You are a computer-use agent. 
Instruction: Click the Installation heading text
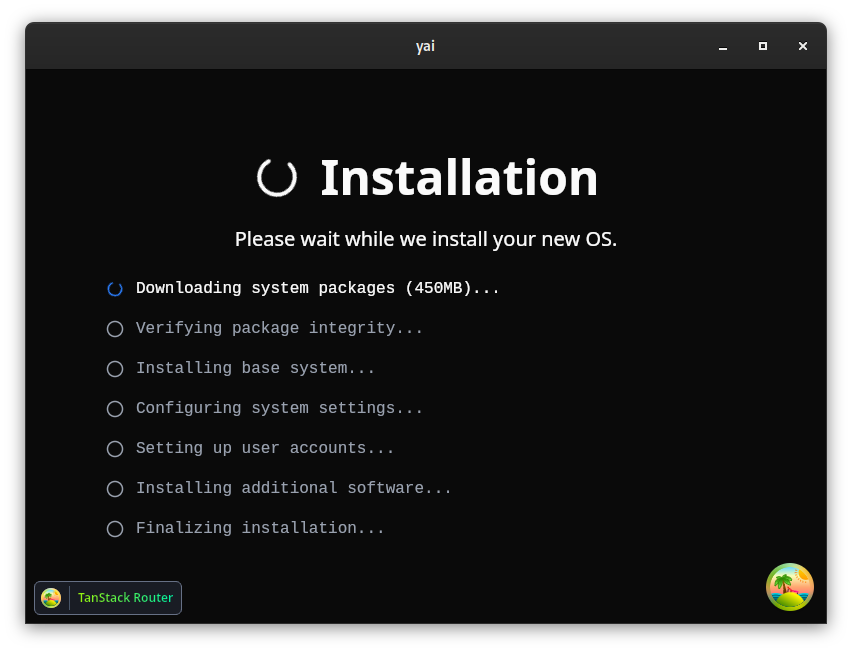[x=459, y=178]
